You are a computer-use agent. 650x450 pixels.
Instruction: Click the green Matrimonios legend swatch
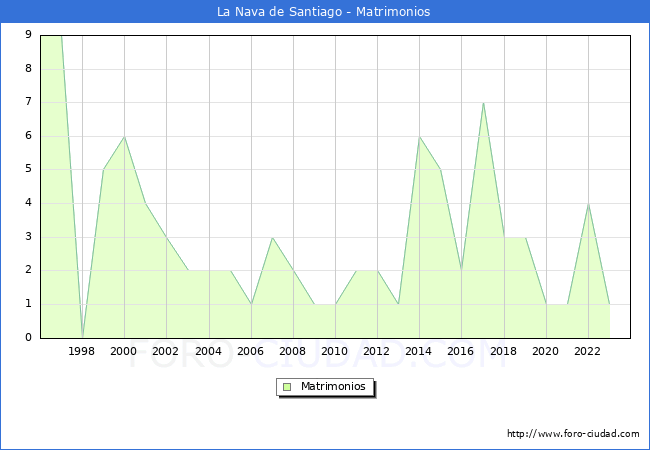(287, 387)
